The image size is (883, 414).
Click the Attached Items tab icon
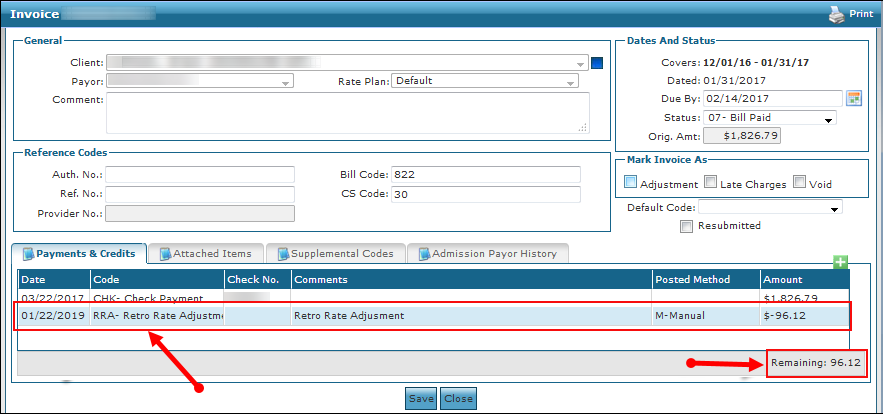[x=166, y=254]
